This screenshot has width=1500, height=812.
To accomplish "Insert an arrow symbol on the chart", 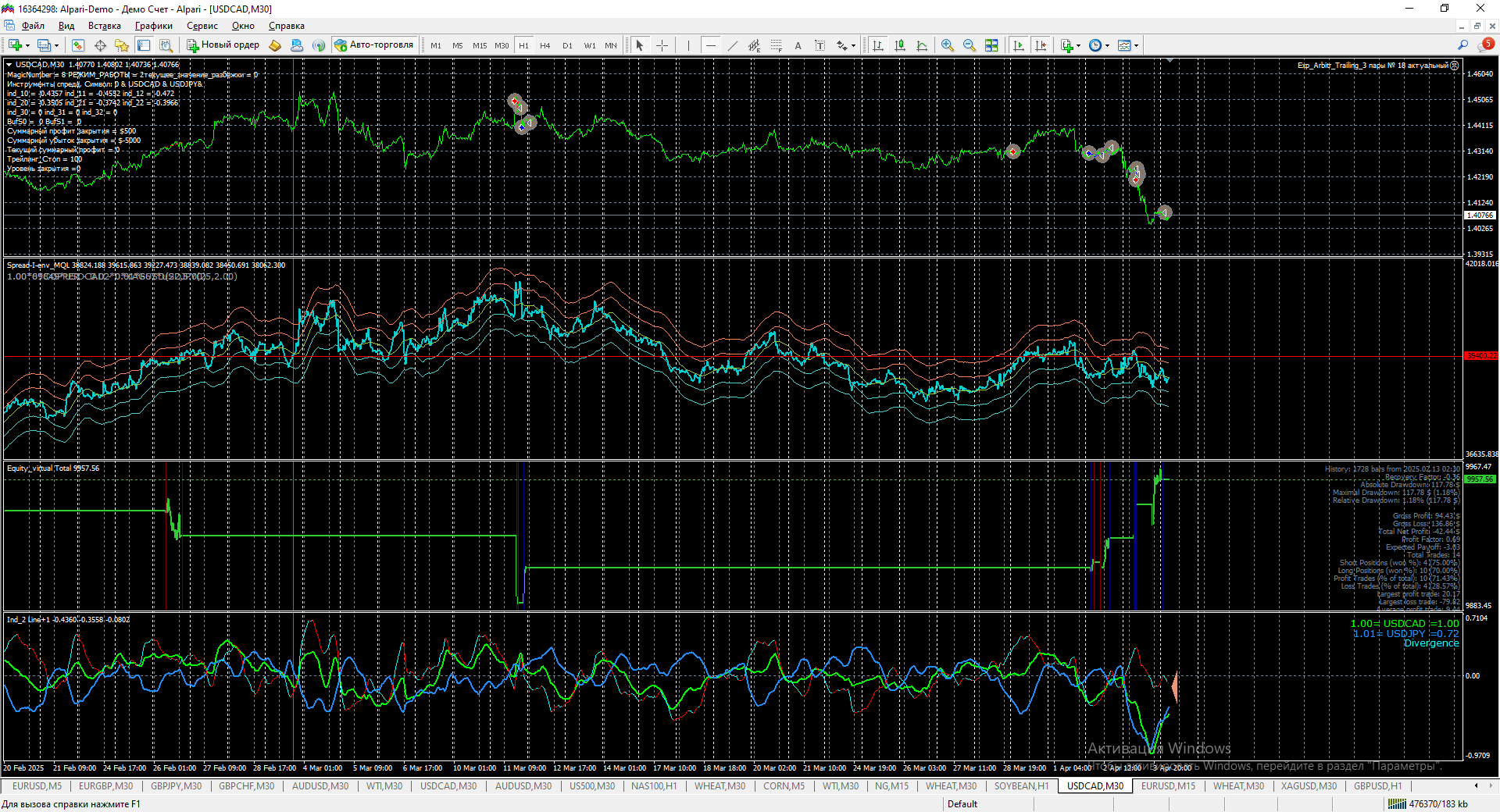I will click(x=841, y=45).
